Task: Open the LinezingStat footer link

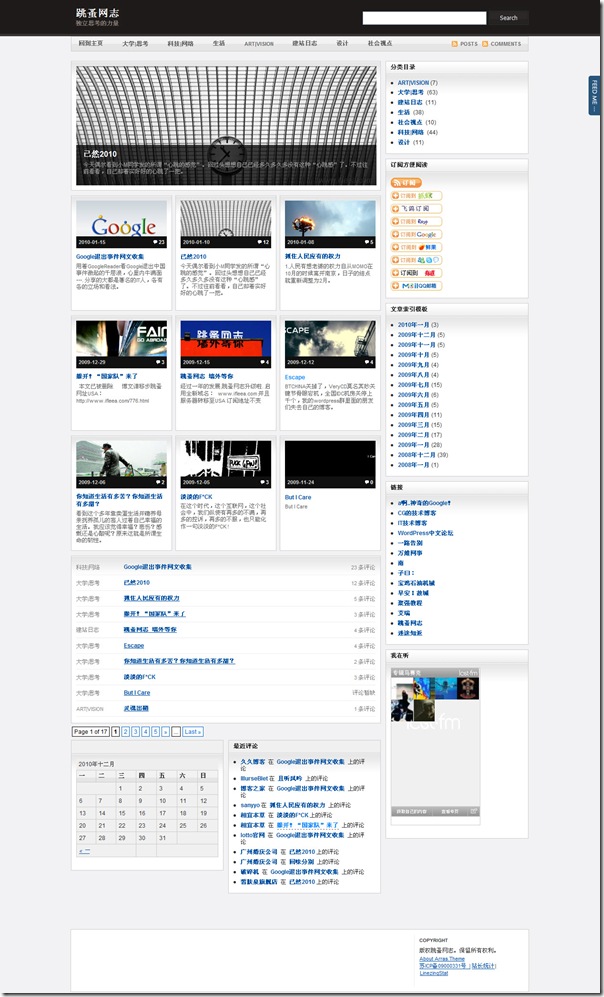Action: tap(434, 973)
